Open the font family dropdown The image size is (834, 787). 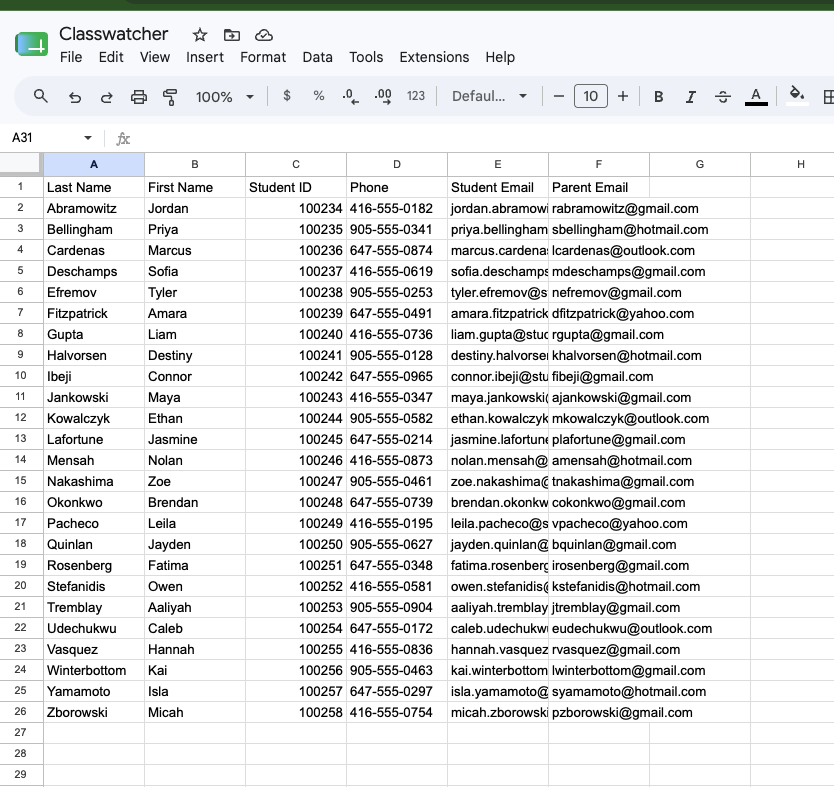pos(489,96)
